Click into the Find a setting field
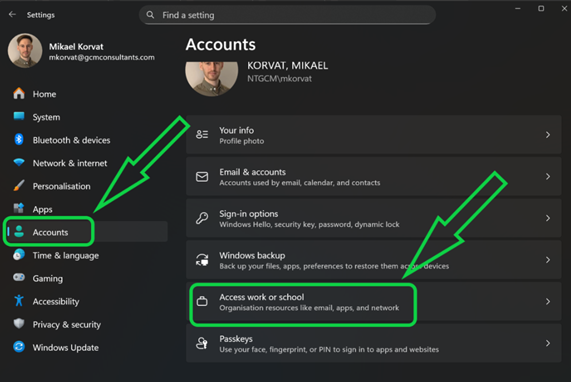This screenshot has width=571, height=382. [287, 15]
